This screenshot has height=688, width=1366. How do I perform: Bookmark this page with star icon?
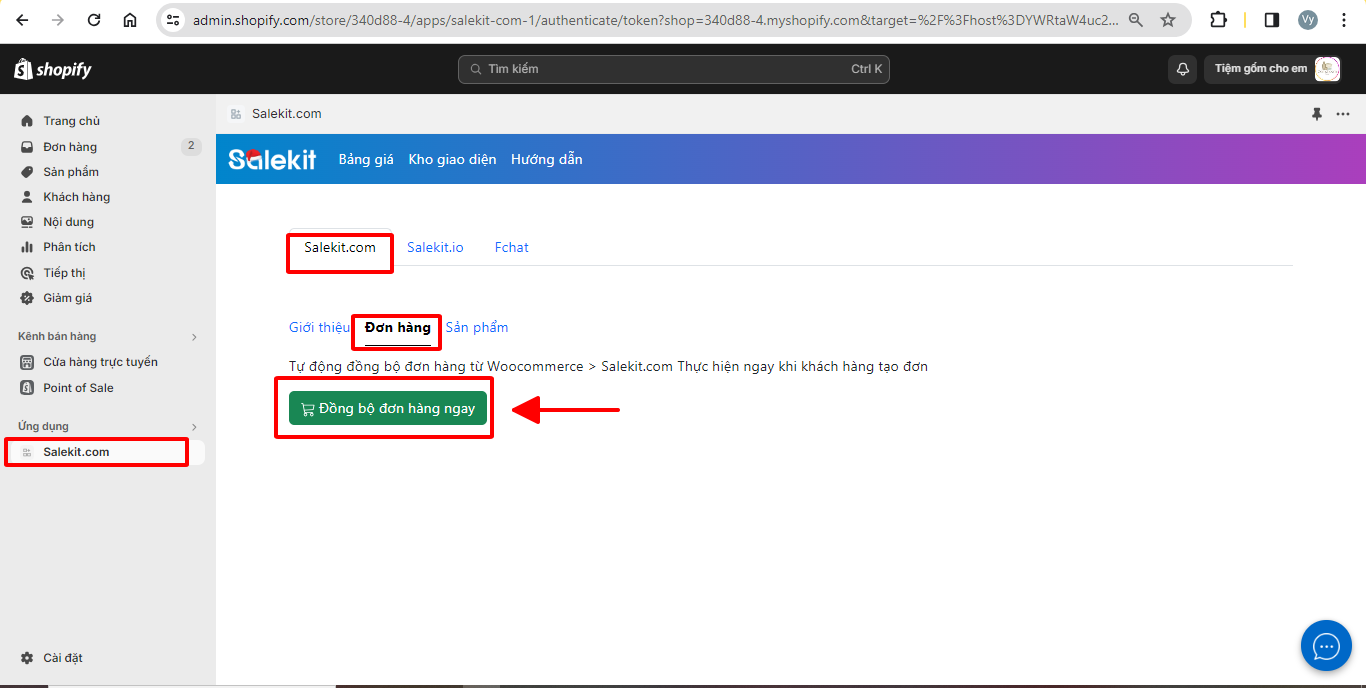point(1168,20)
